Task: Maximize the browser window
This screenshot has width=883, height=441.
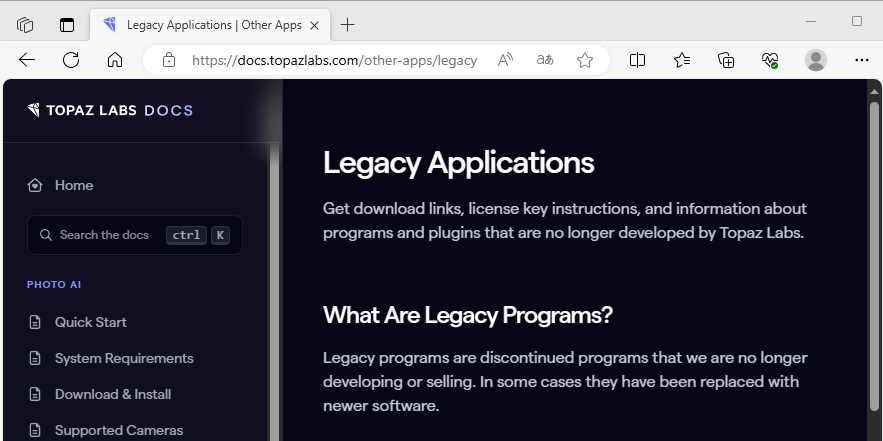Action: (x=857, y=21)
